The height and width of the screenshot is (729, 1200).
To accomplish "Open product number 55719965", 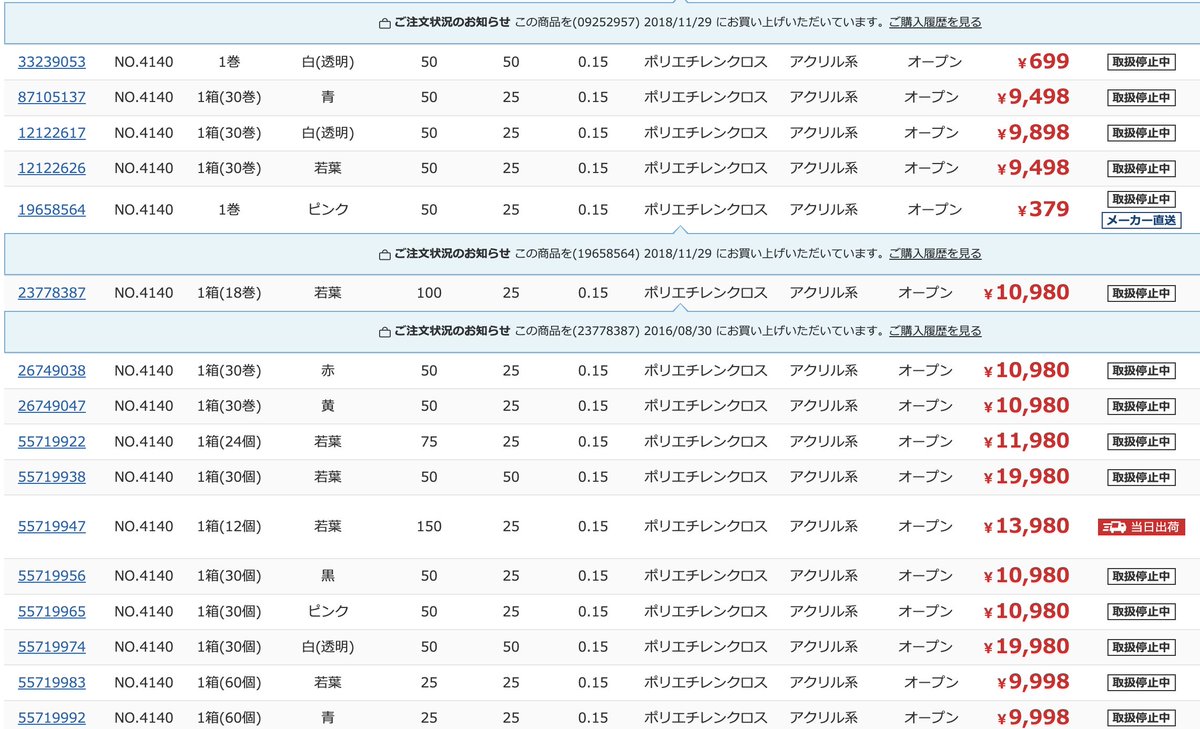I will pyautogui.click(x=52, y=611).
